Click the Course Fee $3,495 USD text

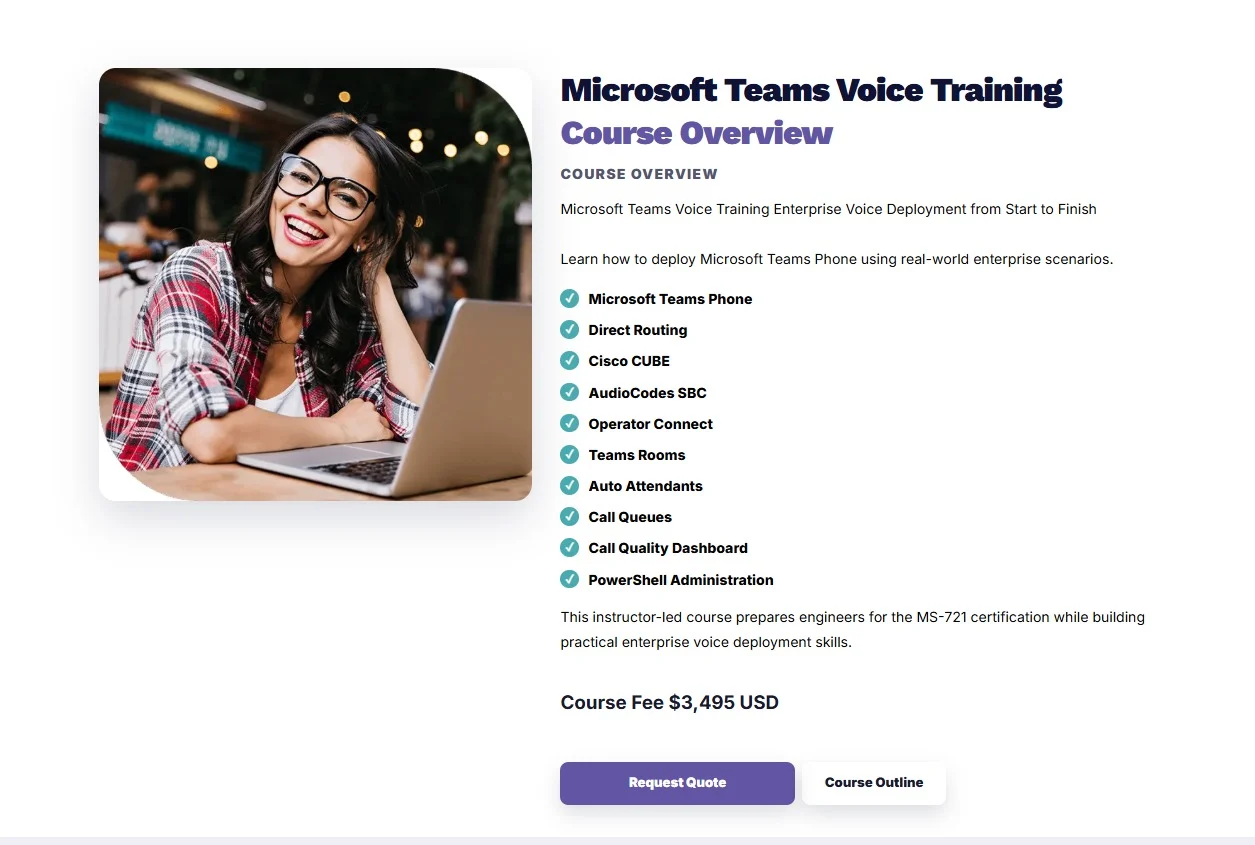point(669,703)
